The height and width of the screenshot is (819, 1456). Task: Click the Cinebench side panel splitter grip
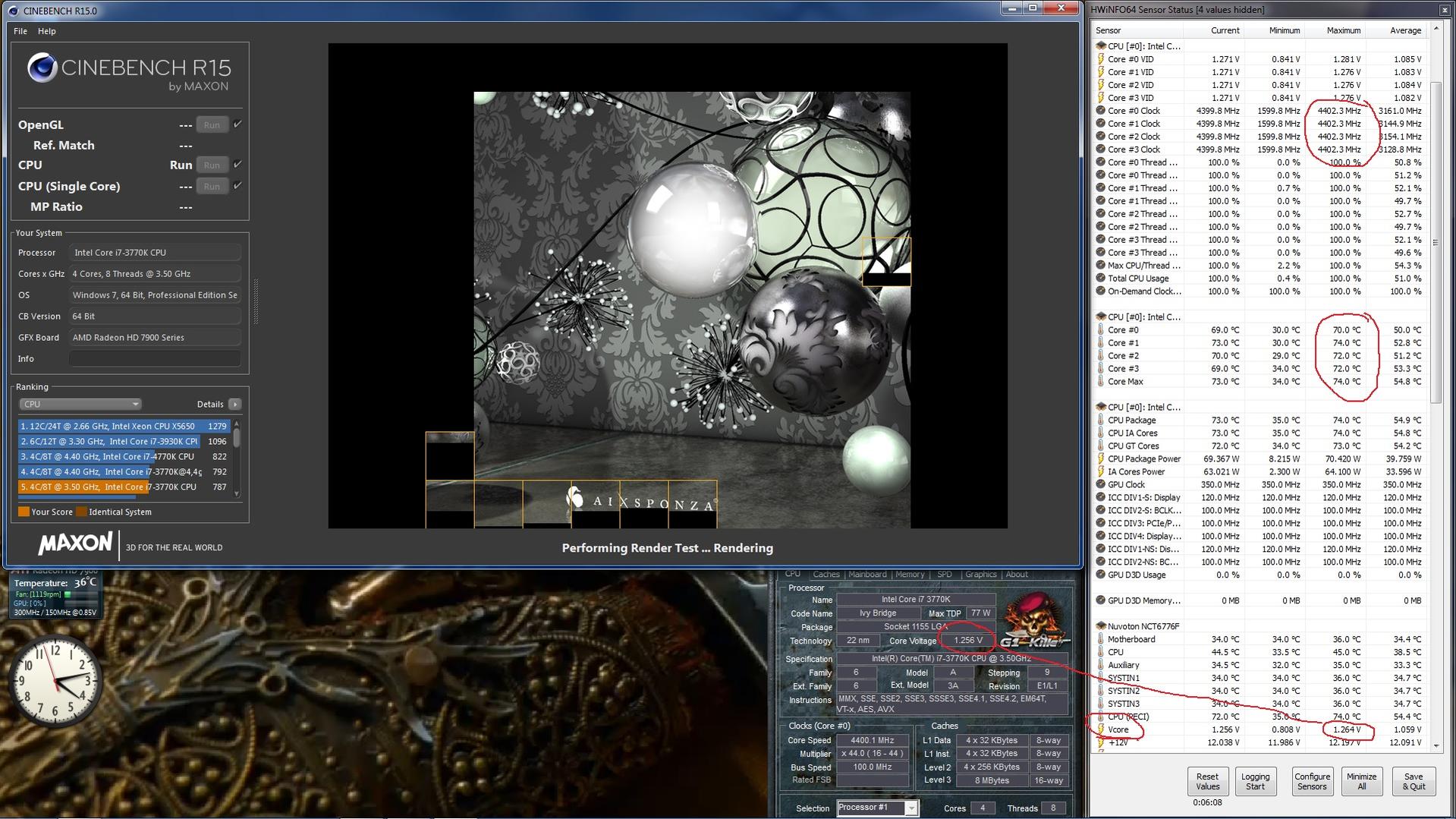click(x=256, y=302)
